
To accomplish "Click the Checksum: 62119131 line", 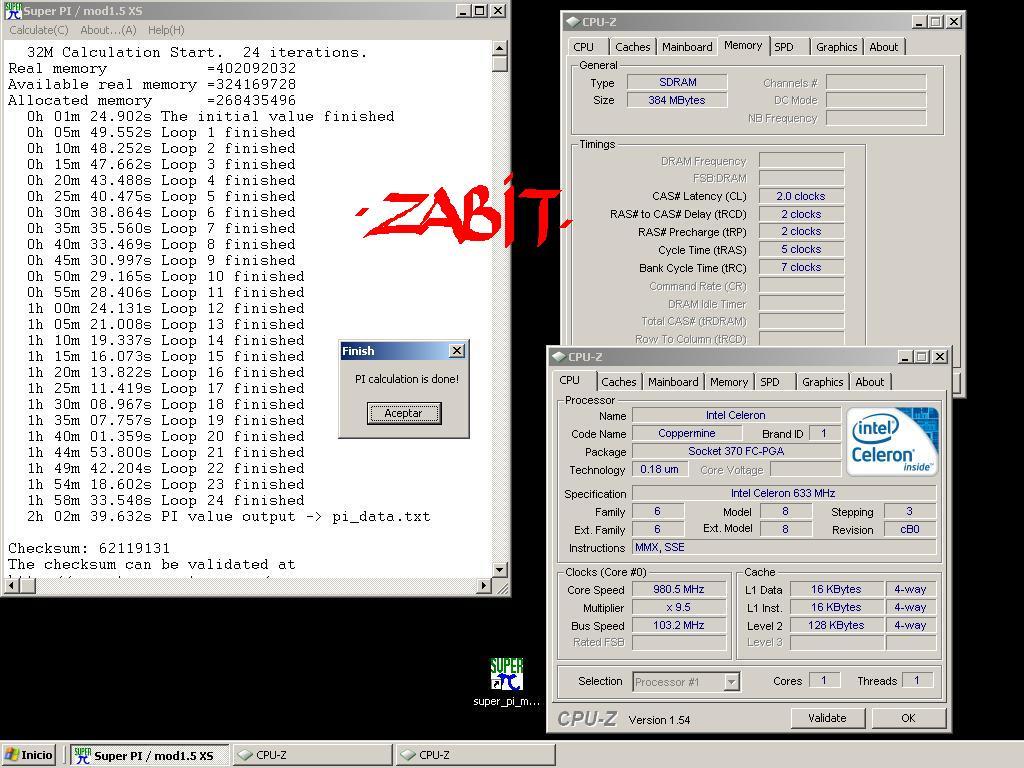I will click(x=89, y=549).
